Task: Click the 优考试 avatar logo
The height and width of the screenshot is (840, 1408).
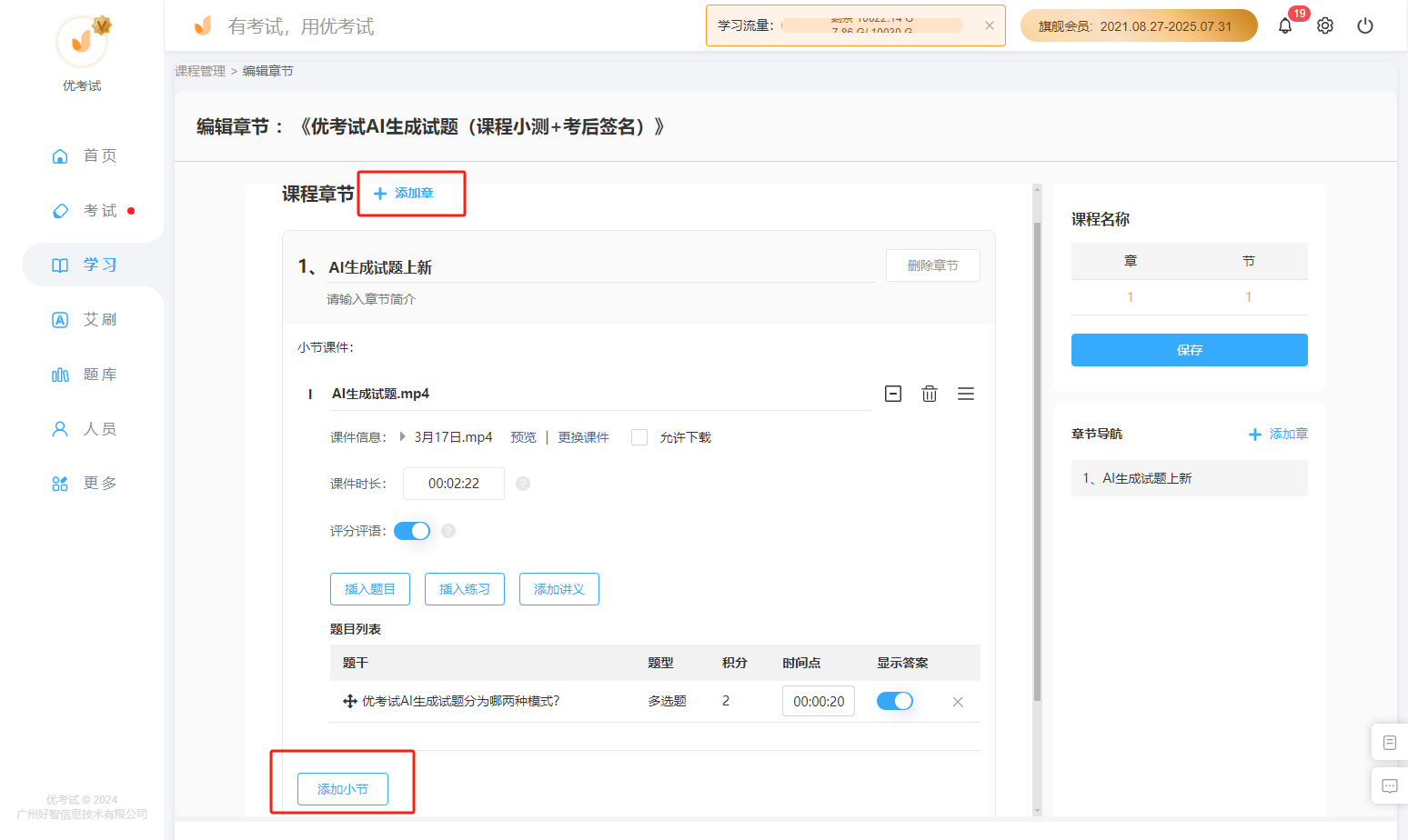Action: (x=82, y=41)
